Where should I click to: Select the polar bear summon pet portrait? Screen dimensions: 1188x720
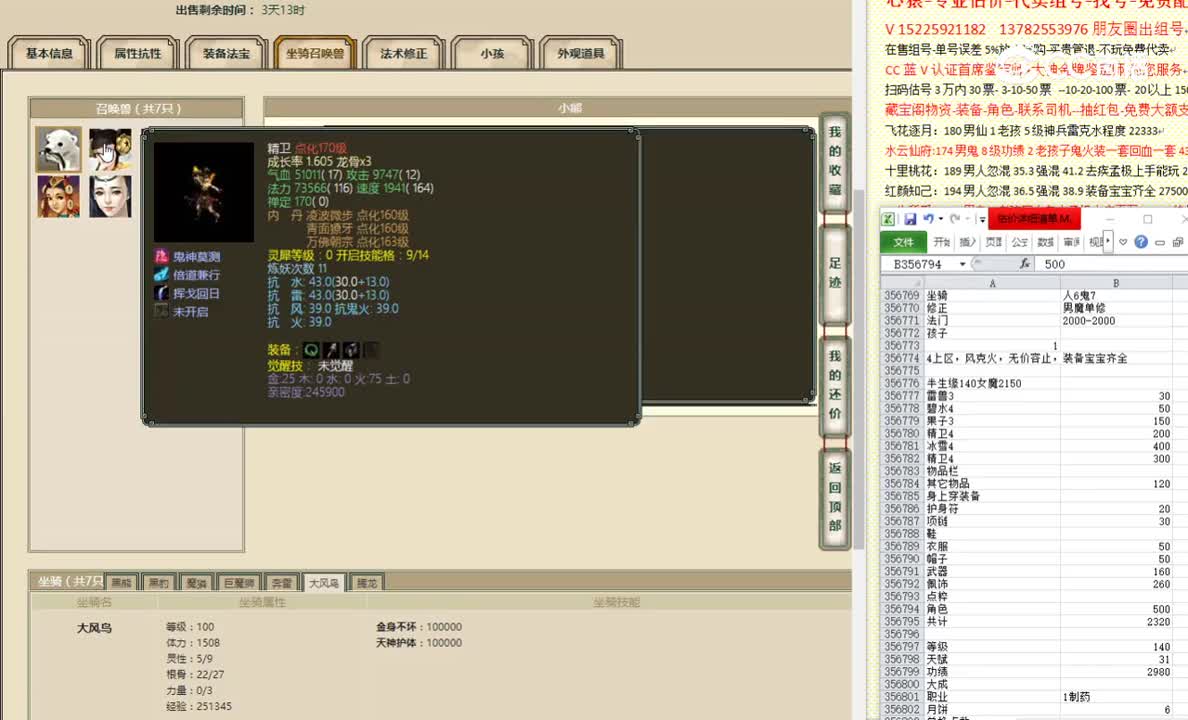(x=58, y=150)
